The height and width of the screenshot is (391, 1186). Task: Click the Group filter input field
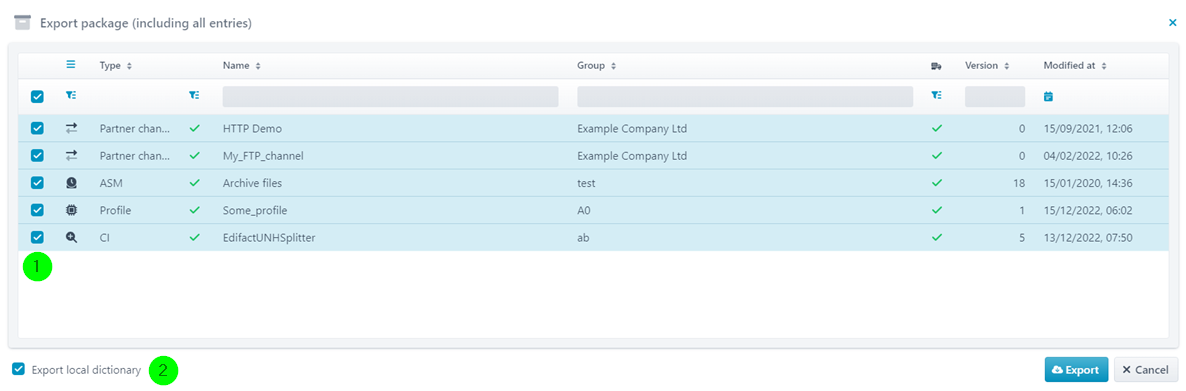click(745, 97)
